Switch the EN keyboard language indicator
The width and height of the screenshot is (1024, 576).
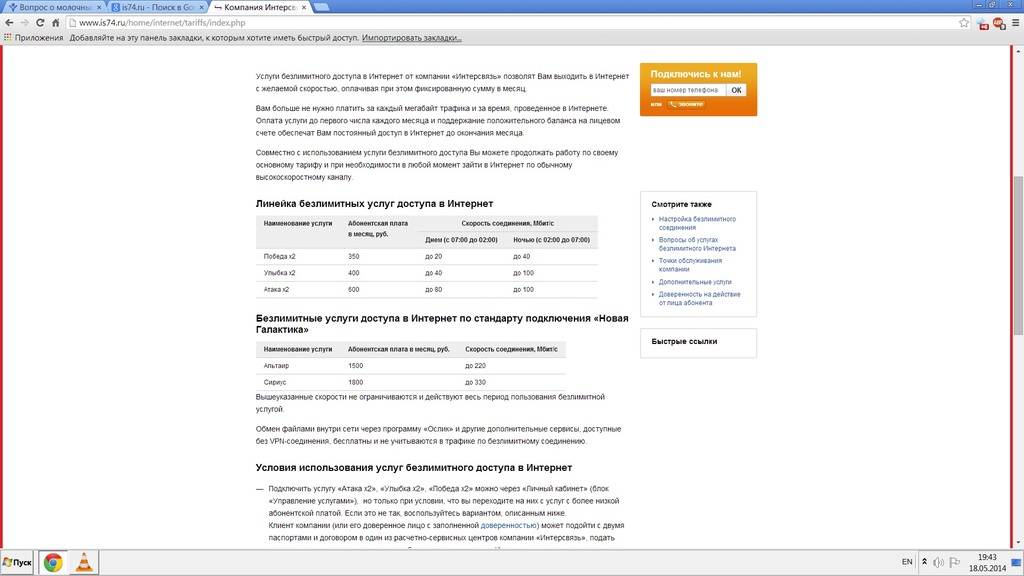tap(907, 562)
